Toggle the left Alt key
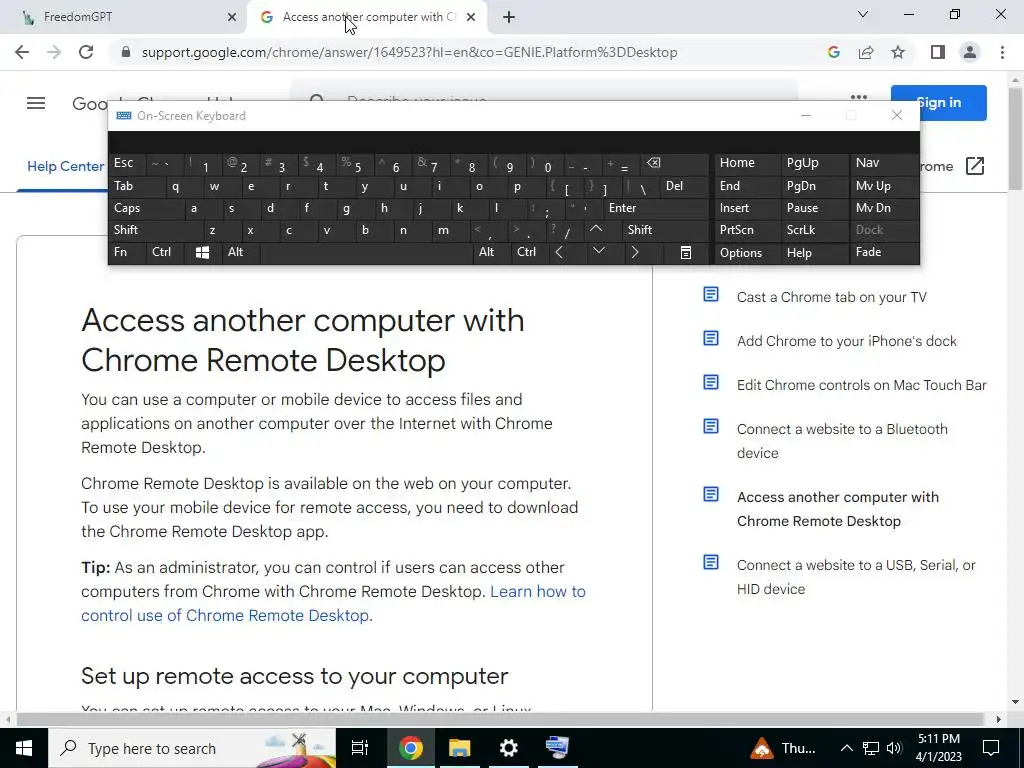1024x768 pixels. click(x=240, y=252)
